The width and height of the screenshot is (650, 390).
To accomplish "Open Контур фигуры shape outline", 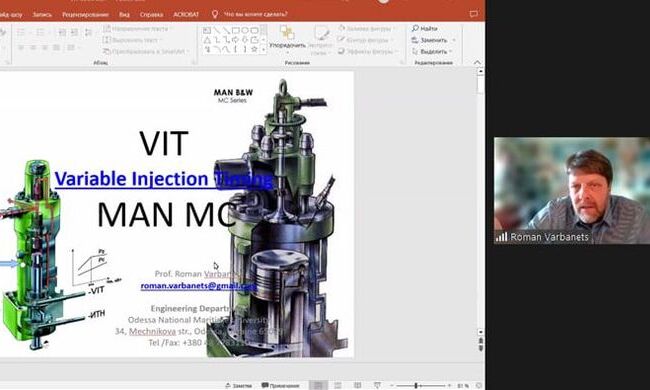I will (x=366, y=40).
